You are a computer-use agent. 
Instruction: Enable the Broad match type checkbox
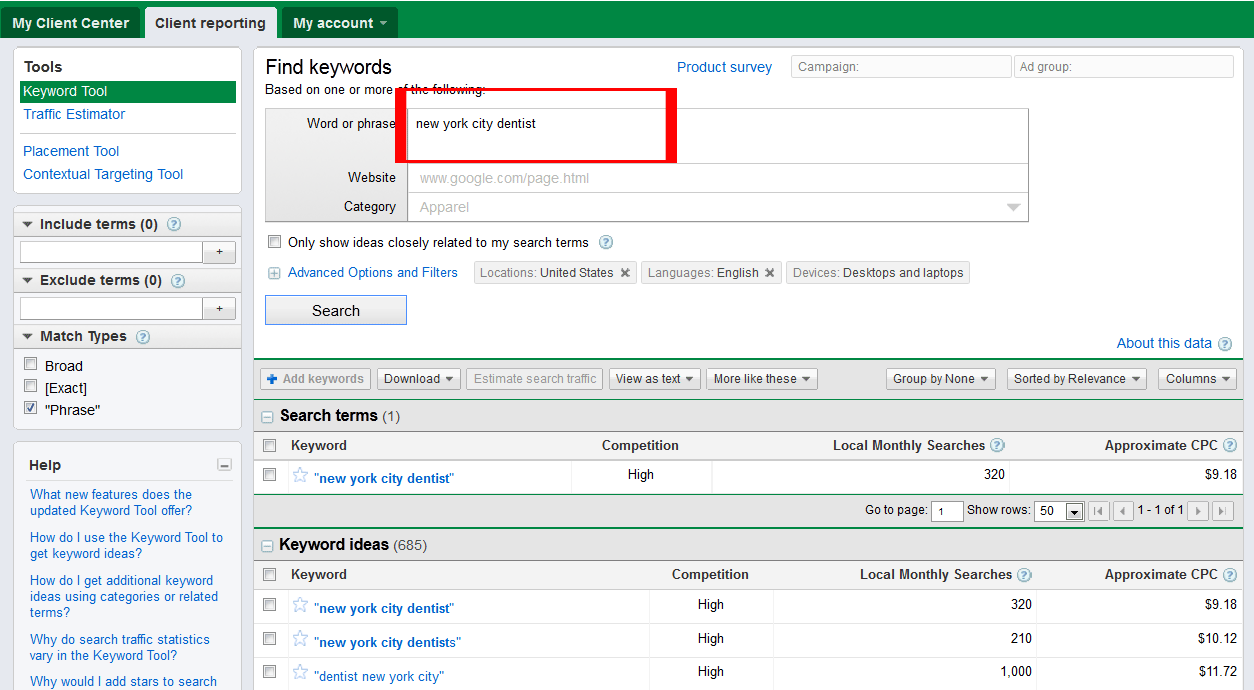click(x=31, y=365)
